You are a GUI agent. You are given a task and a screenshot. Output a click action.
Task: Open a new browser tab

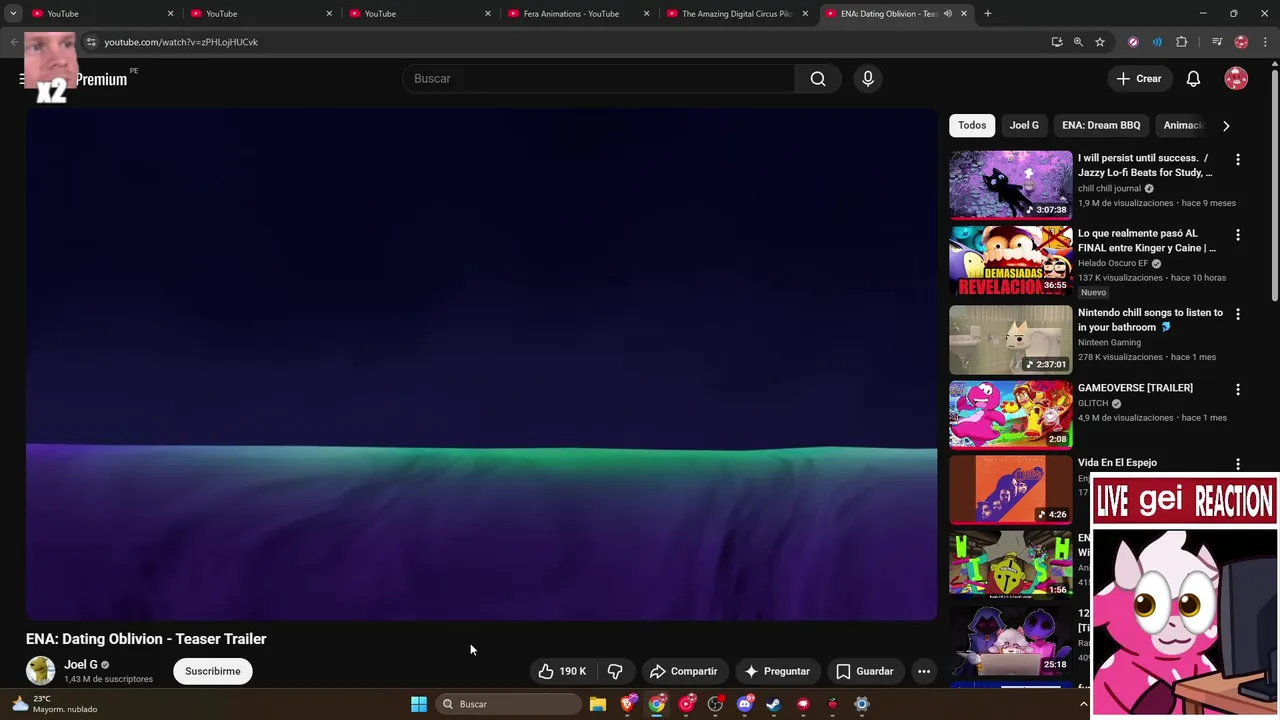tap(988, 14)
